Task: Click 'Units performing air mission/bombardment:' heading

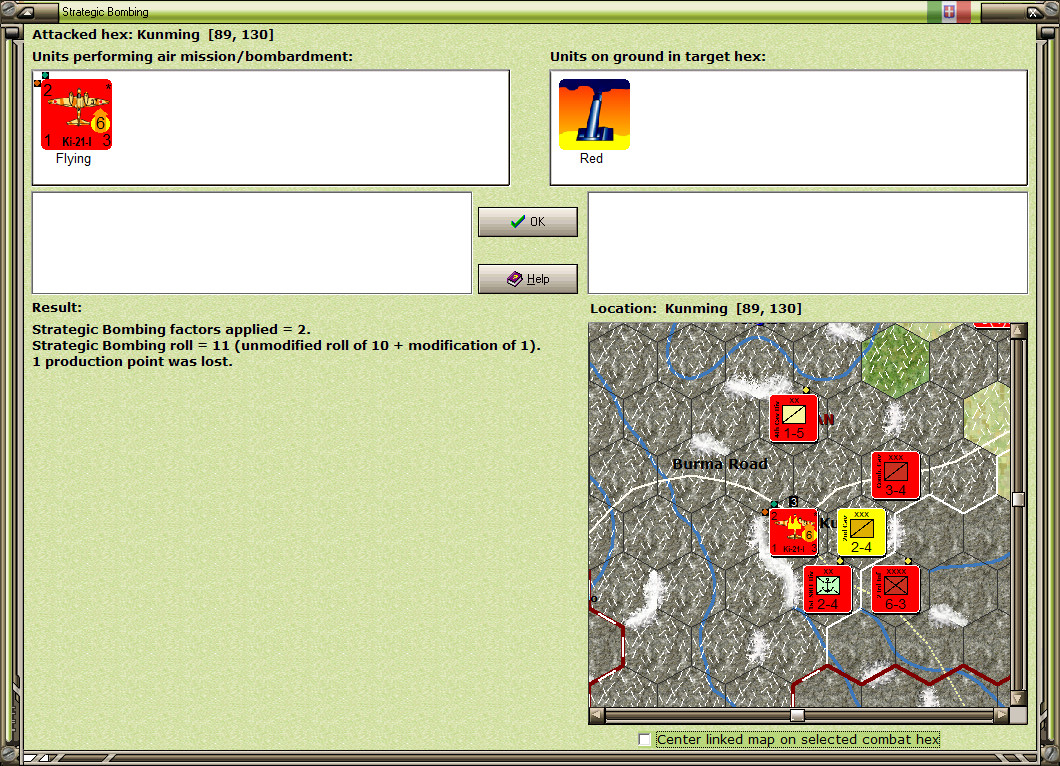Action: [193, 57]
